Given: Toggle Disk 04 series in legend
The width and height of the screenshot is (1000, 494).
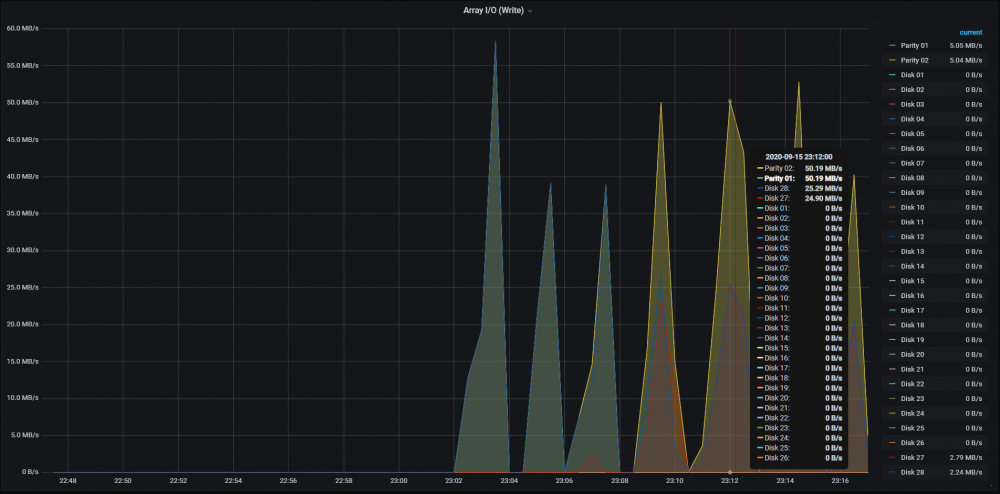Looking at the screenshot, I should 912,119.
